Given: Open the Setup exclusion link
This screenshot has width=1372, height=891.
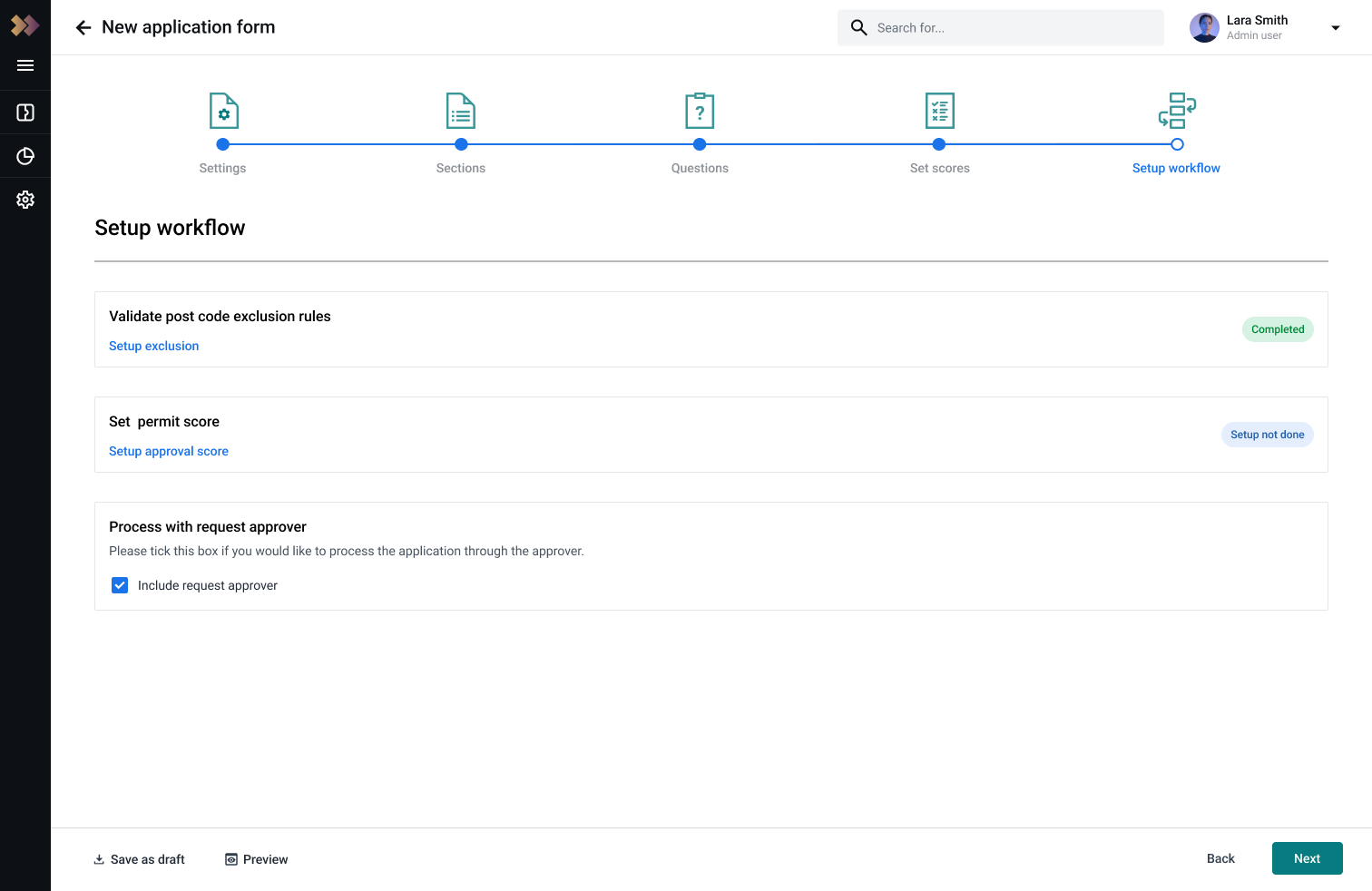Looking at the screenshot, I should [154, 346].
